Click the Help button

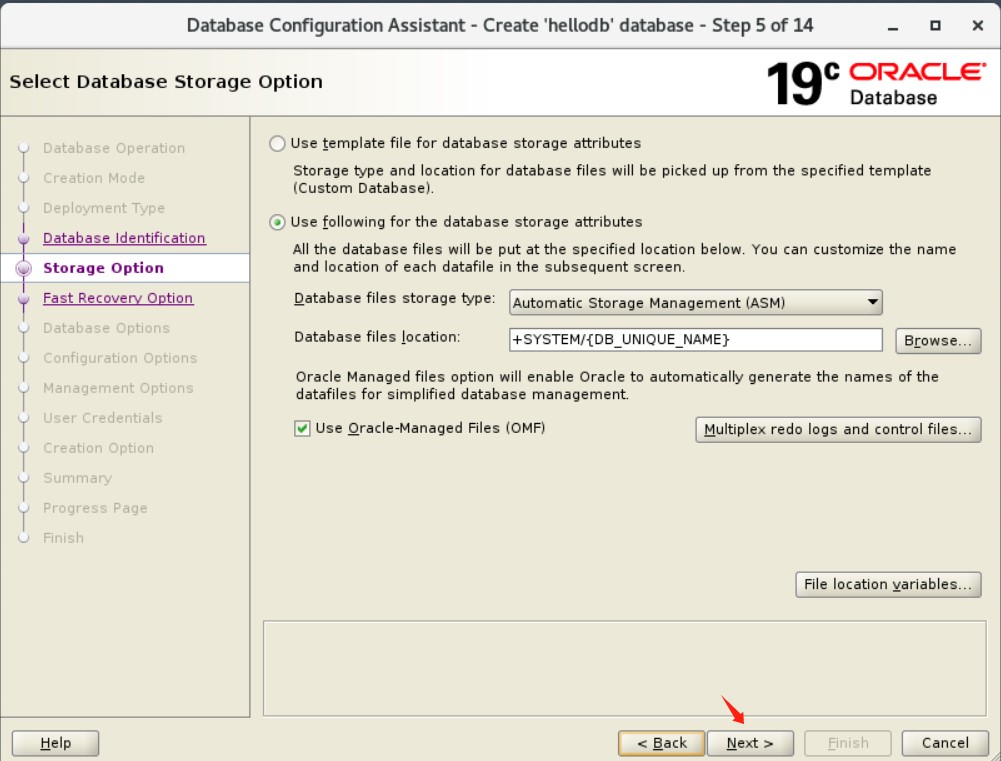click(x=56, y=743)
